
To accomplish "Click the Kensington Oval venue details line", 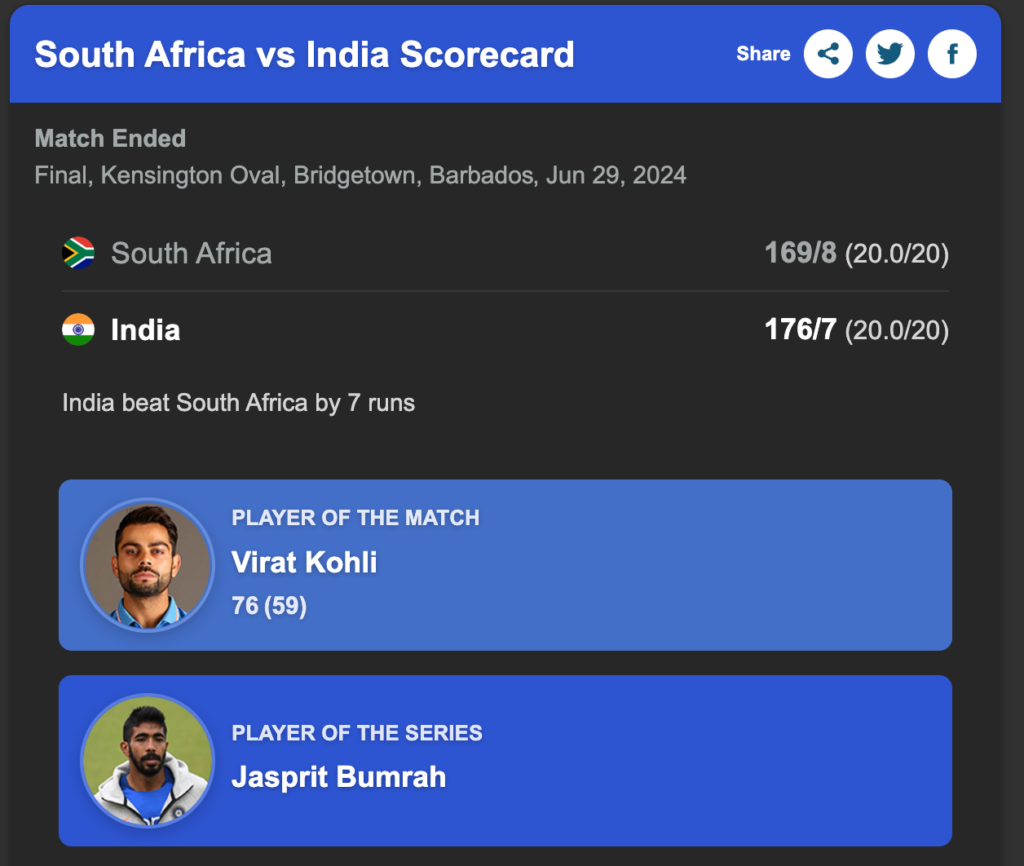I will (x=360, y=175).
